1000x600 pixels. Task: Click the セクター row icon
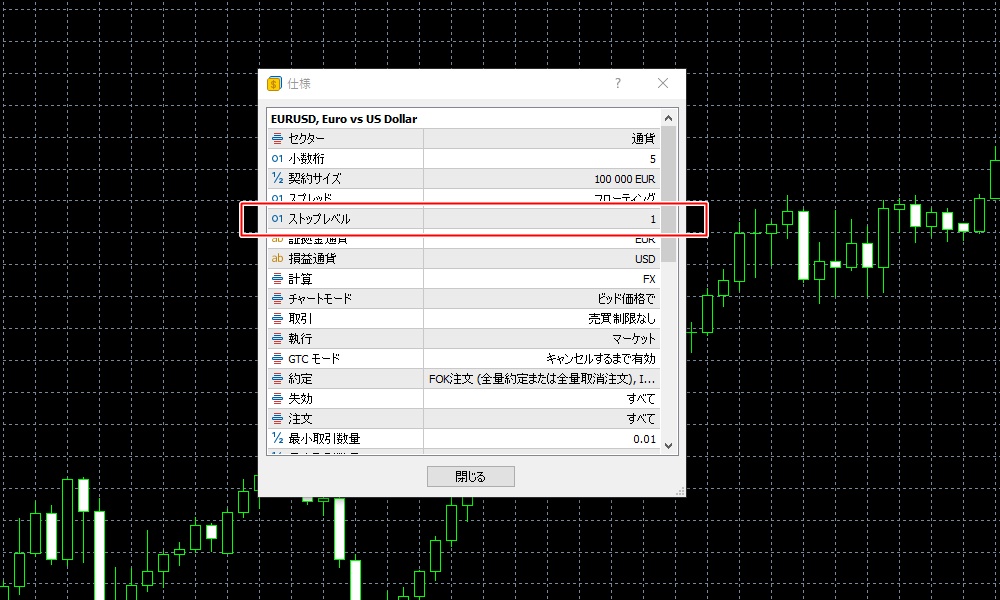(x=278, y=139)
